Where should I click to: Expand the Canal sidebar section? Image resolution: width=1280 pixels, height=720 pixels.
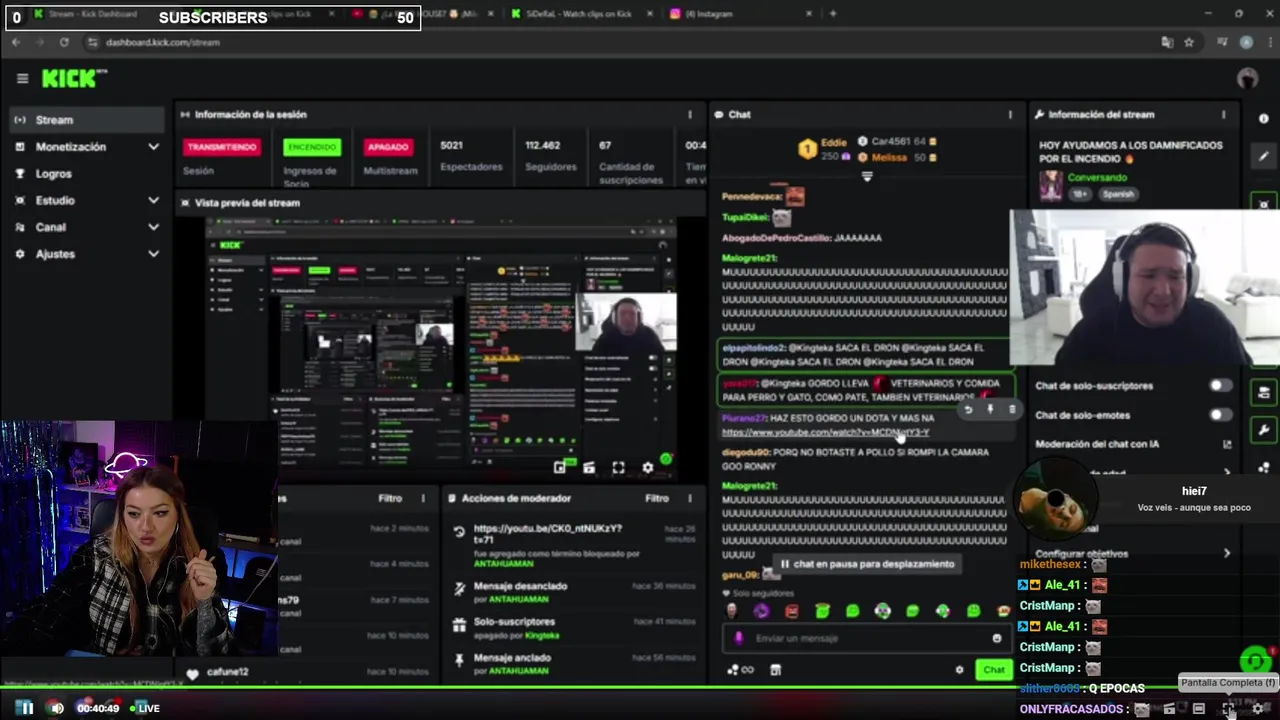pyautogui.click(x=153, y=227)
